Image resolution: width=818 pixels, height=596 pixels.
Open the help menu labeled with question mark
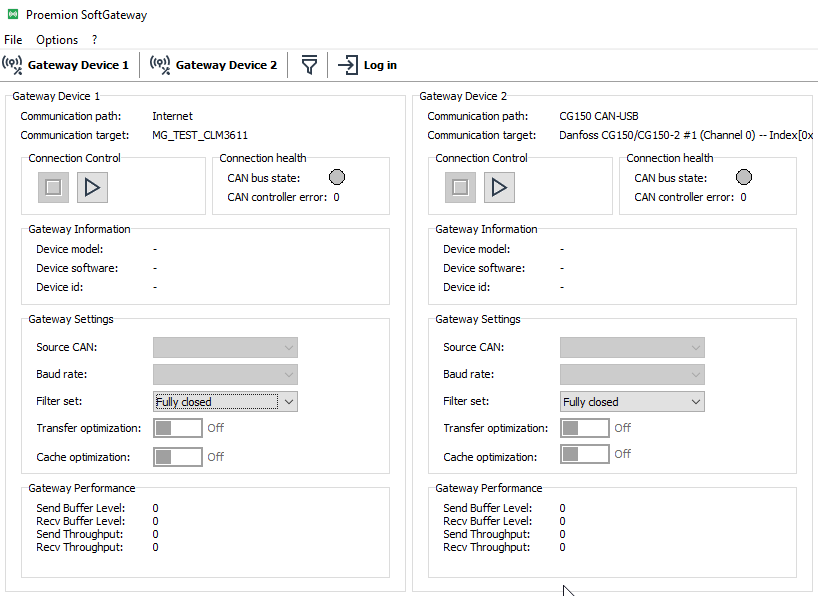click(x=94, y=39)
